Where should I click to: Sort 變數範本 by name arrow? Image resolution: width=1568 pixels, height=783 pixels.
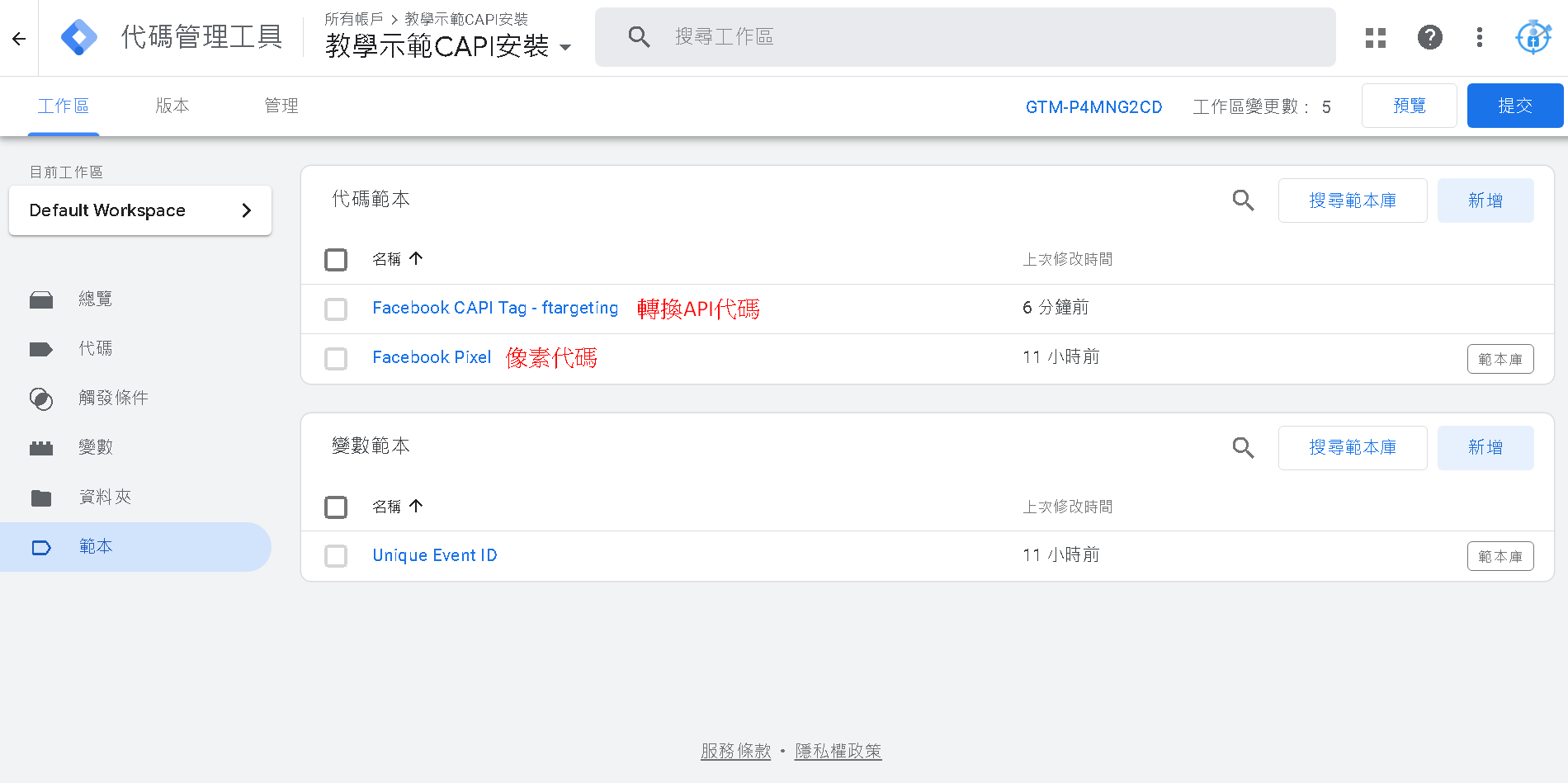(416, 506)
